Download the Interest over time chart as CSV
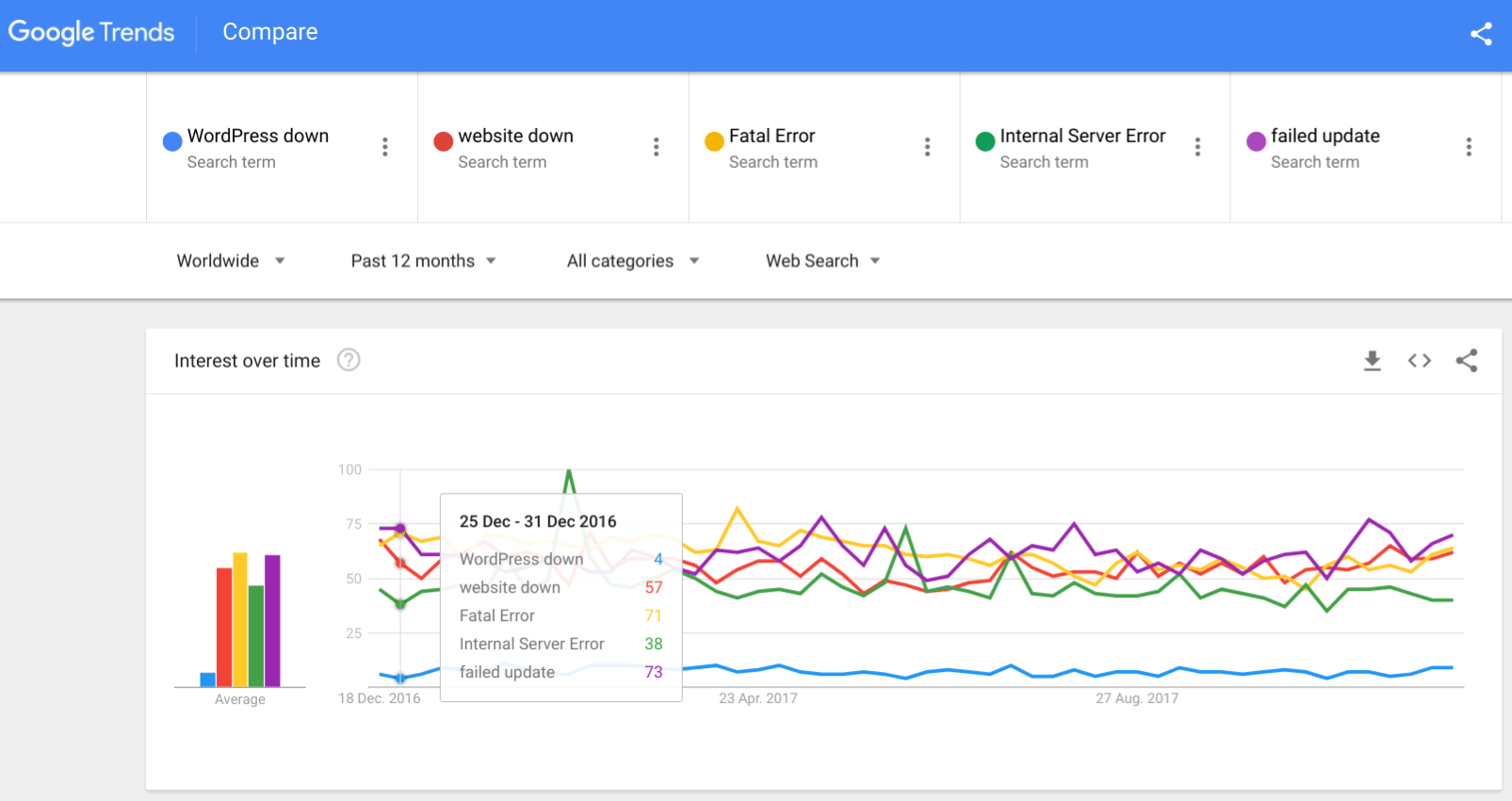The width and height of the screenshot is (1512, 801). 1373,361
